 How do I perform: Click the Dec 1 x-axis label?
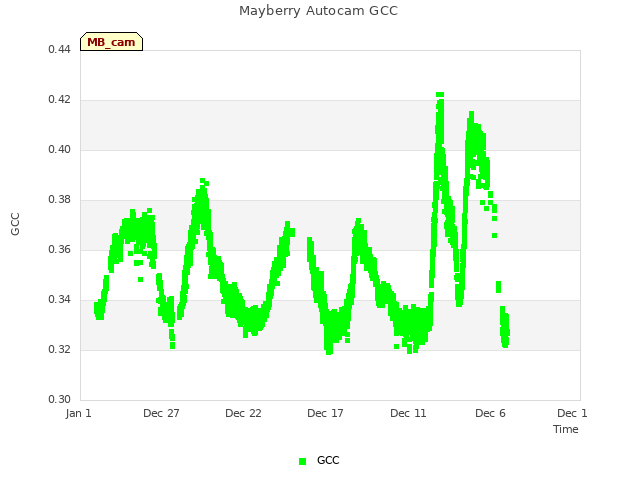coord(572,413)
